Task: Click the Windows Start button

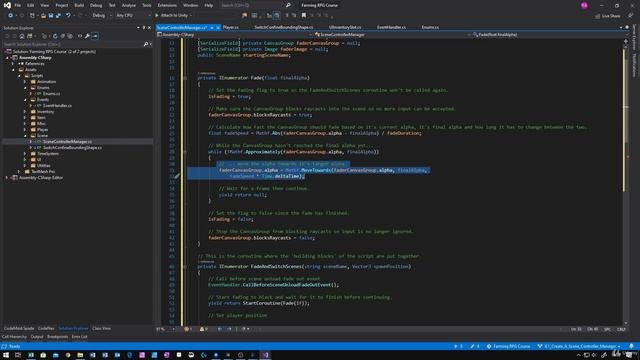Action: (6, 355)
